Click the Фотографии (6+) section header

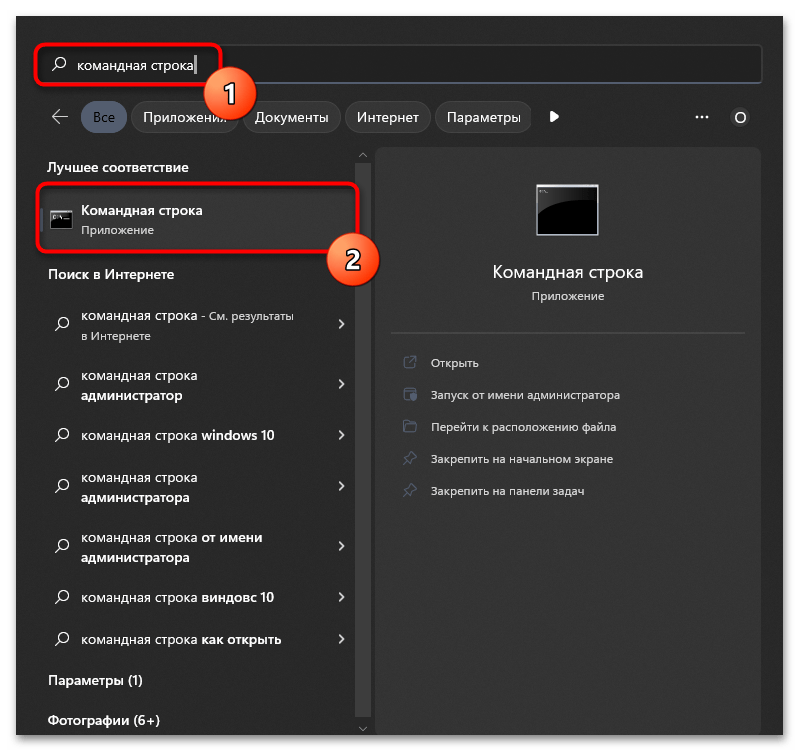tap(104, 720)
